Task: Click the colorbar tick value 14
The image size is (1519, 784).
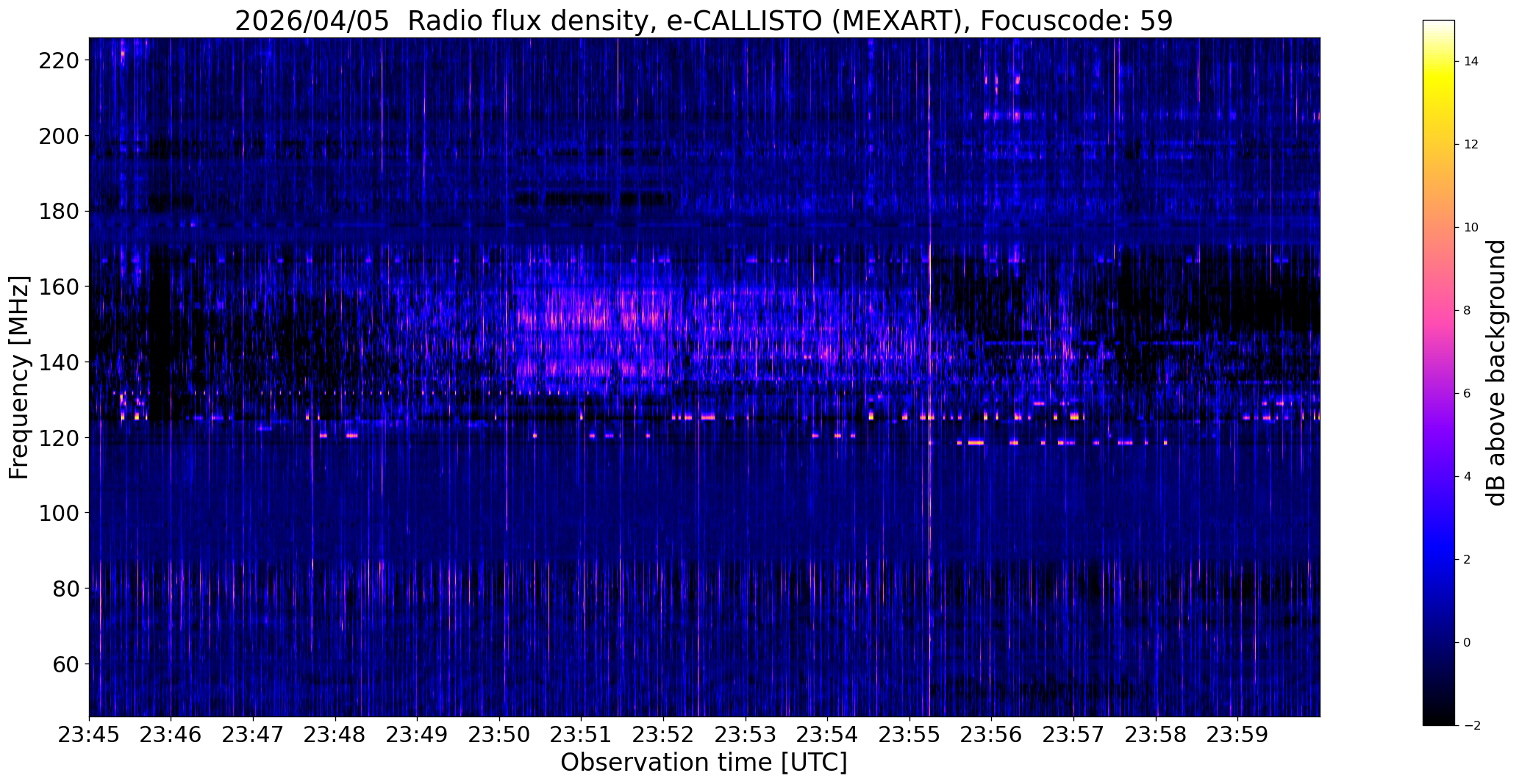Action: [x=1471, y=62]
